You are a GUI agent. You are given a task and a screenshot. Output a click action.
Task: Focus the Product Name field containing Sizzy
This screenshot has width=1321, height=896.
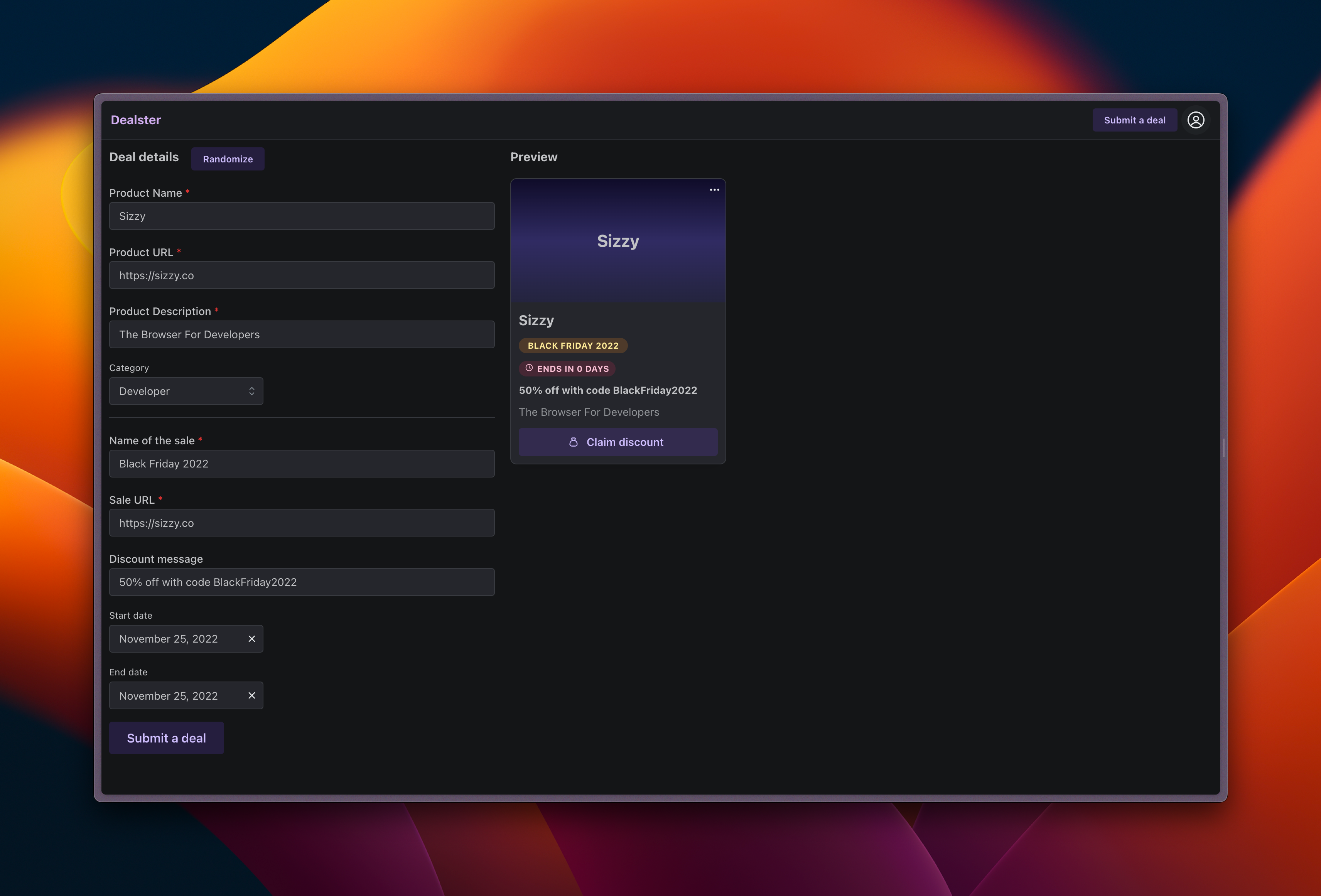(302, 216)
